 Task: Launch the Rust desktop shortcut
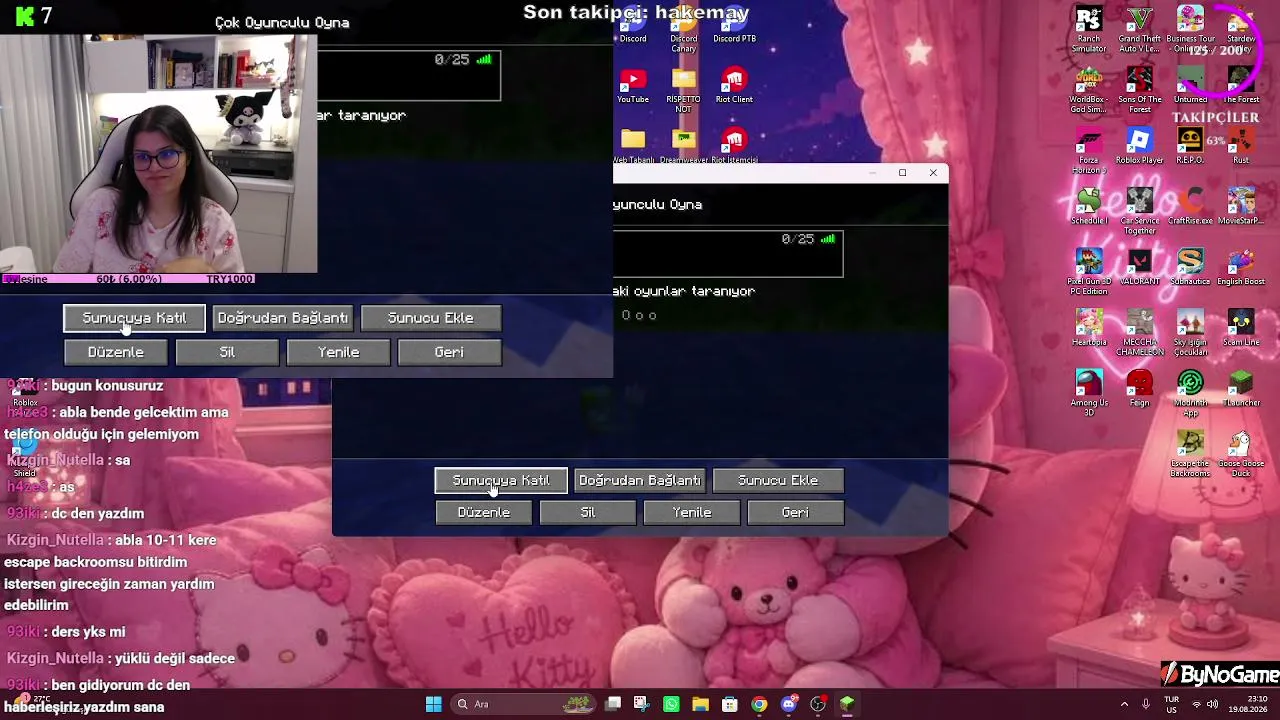pyautogui.click(x=1241, y=147)
